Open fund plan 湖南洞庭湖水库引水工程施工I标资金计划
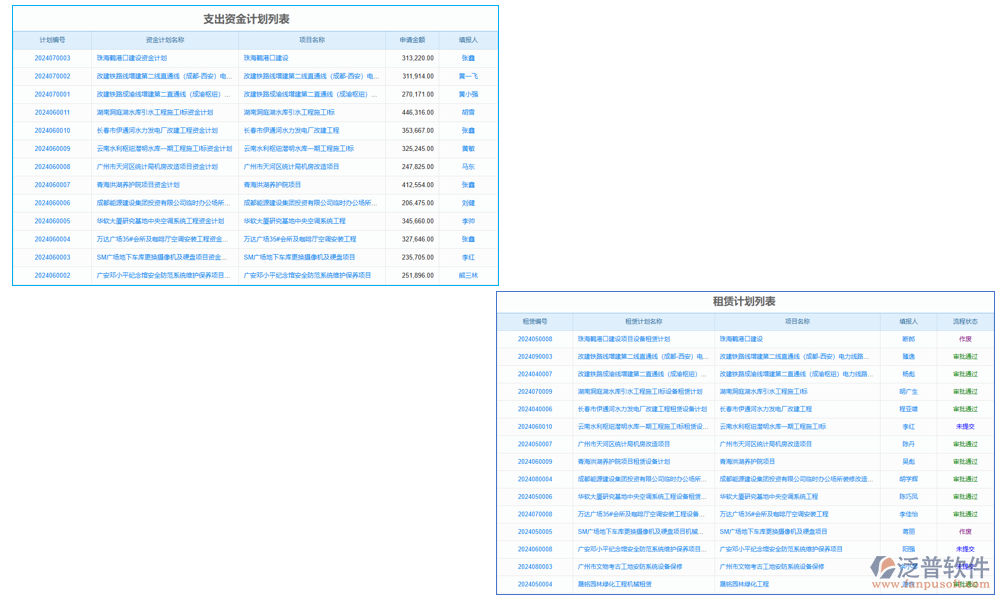 (x=155, y=112)
